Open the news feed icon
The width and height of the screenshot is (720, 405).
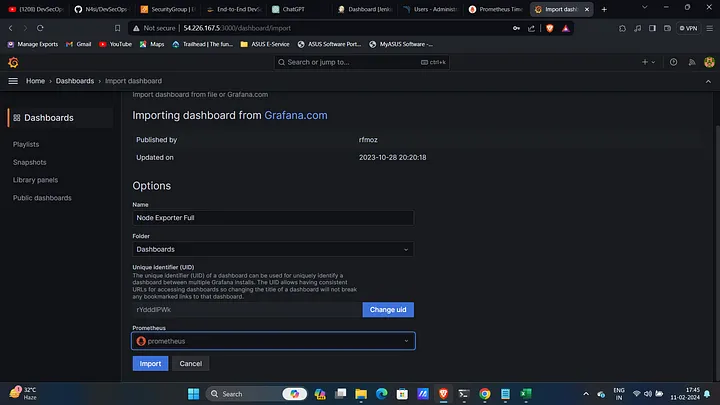(x=692, y=62)
